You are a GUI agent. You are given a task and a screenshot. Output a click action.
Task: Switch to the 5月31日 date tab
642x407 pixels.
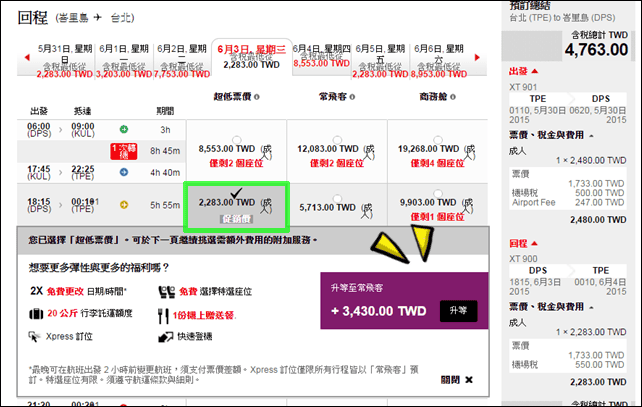click(x=65, y=59)
